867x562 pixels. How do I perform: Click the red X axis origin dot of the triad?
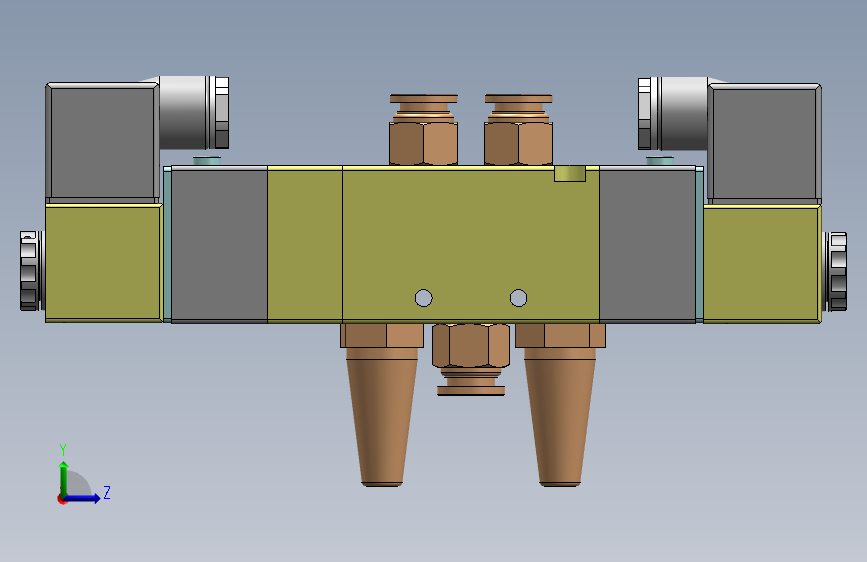pyautogui.click(x=61, y=499)
